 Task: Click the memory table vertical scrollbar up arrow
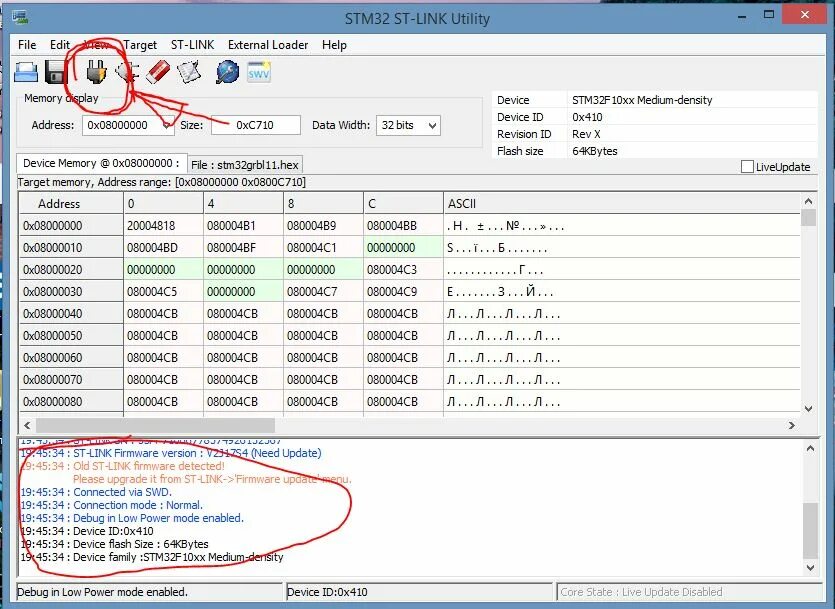pyautogui.click(x=808, y=201)
